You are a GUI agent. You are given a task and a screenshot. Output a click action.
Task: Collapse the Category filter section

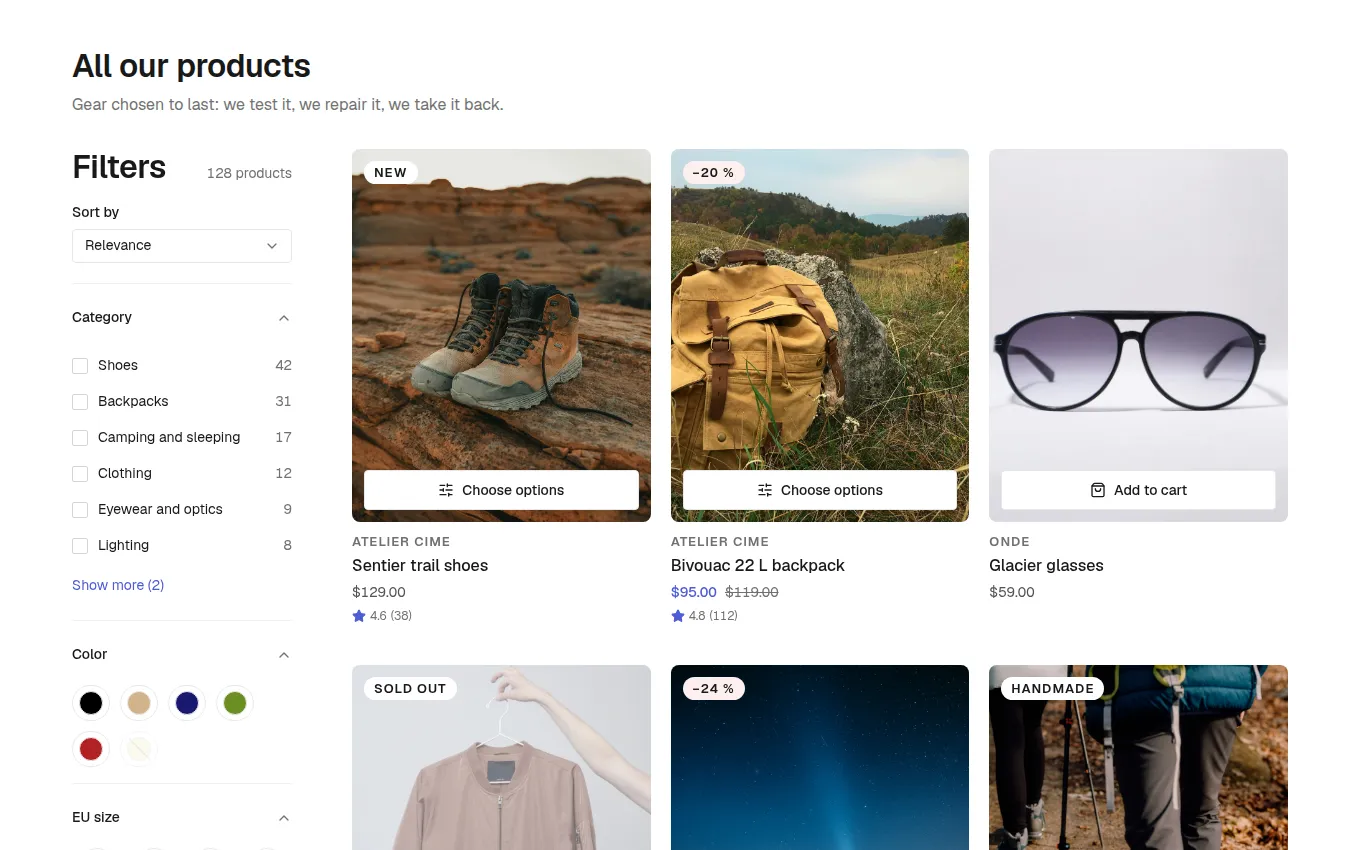click(284, 318)
